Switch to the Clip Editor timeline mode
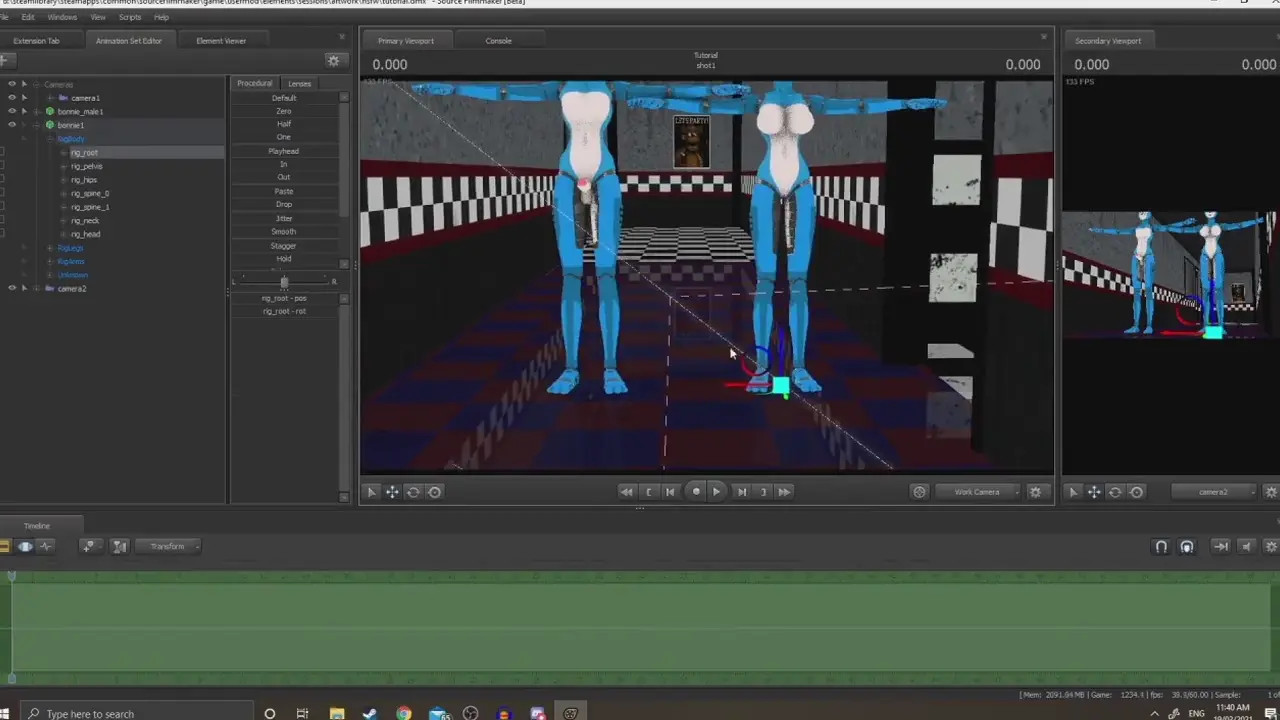 point(5,546)
